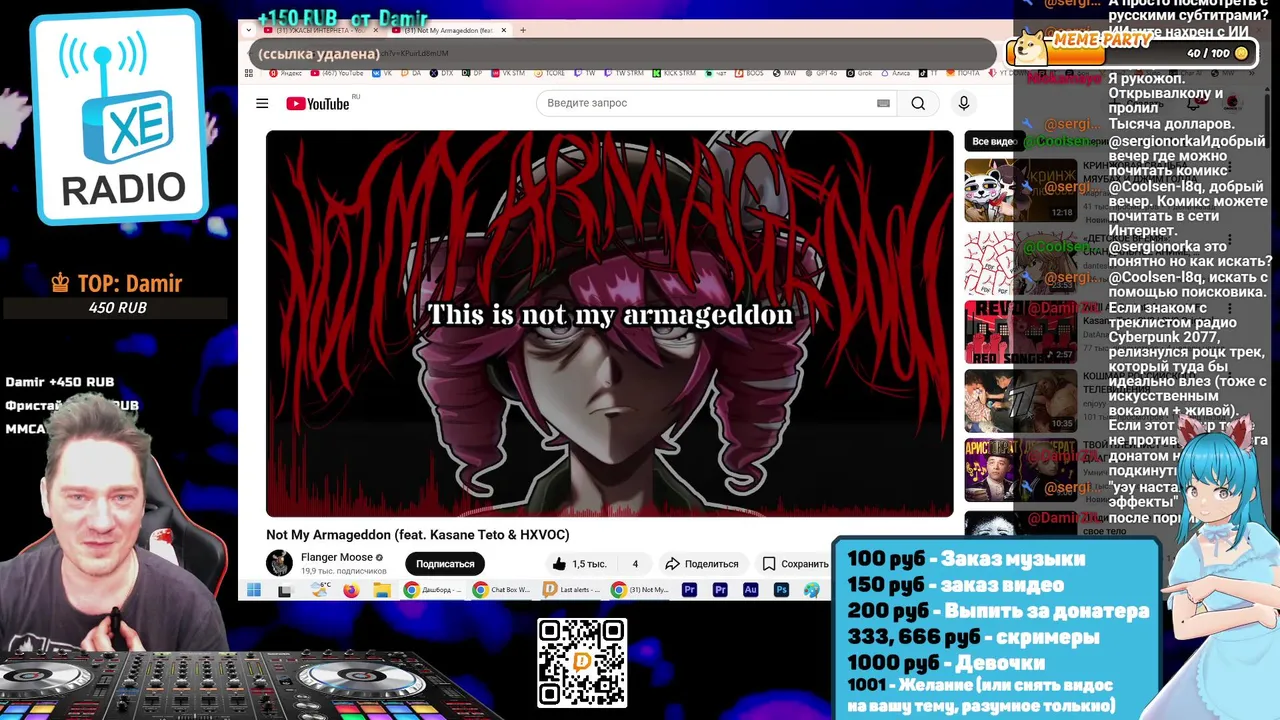Start voice search with the microphone icon

pos(963,103)
